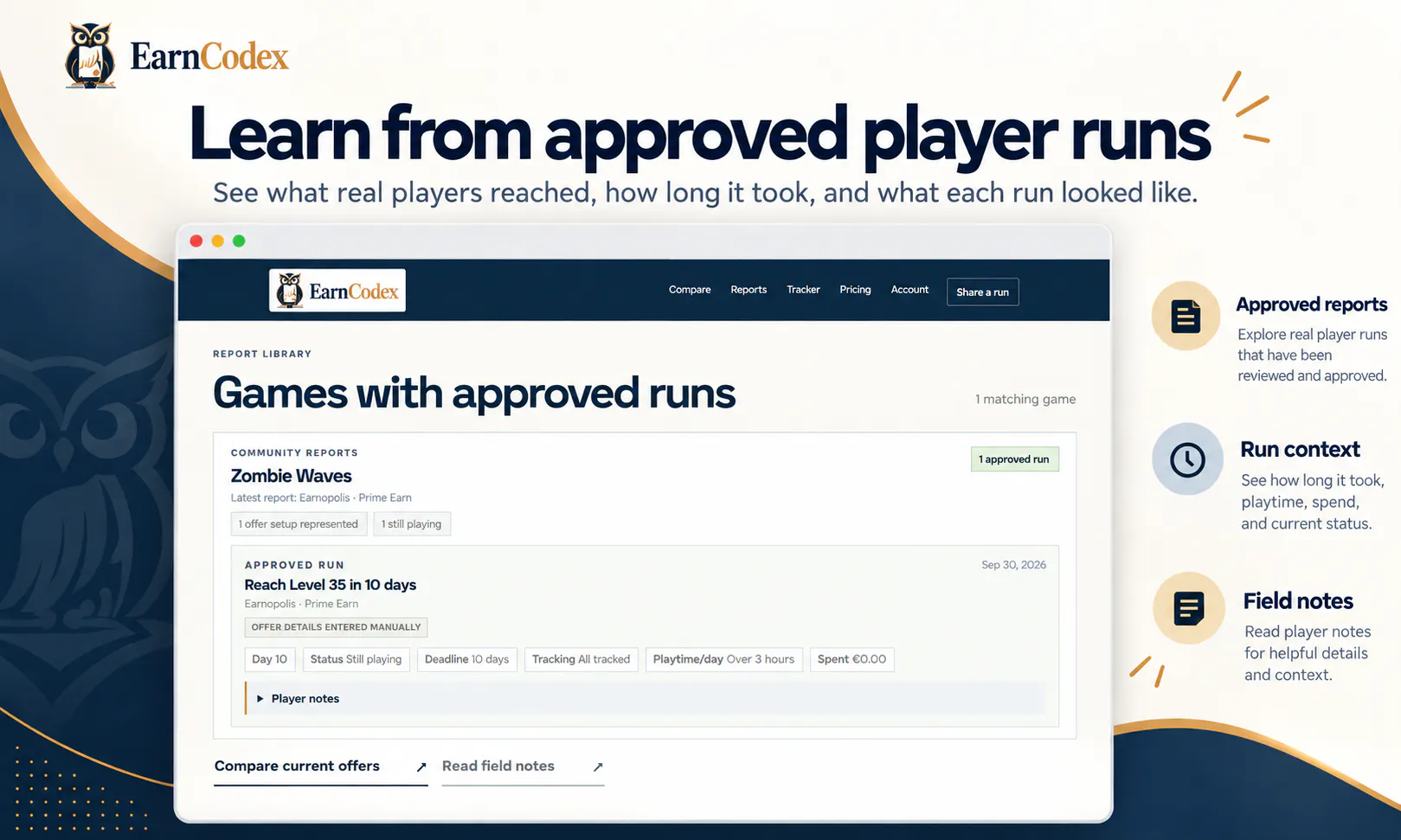This screenshot has width=1401, height=840.
Task: Open the Compare menu item
Action: pyautogui.click(x=690, y=290)
